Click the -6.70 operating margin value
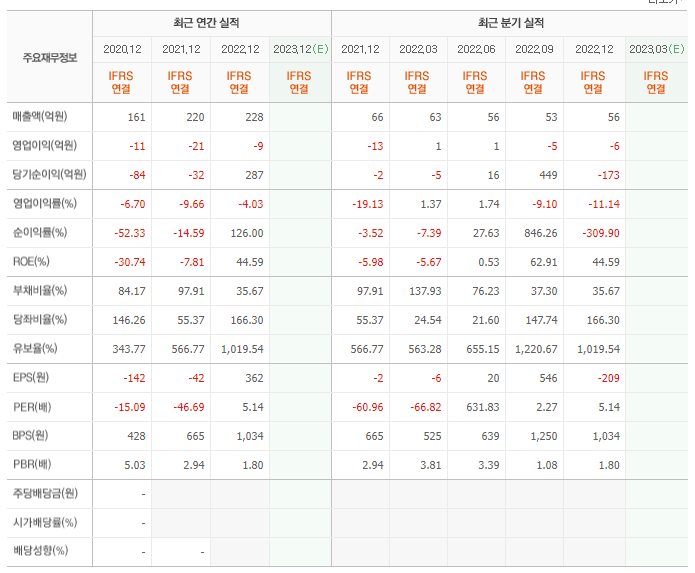695x573 pixels. click(133, 204)
